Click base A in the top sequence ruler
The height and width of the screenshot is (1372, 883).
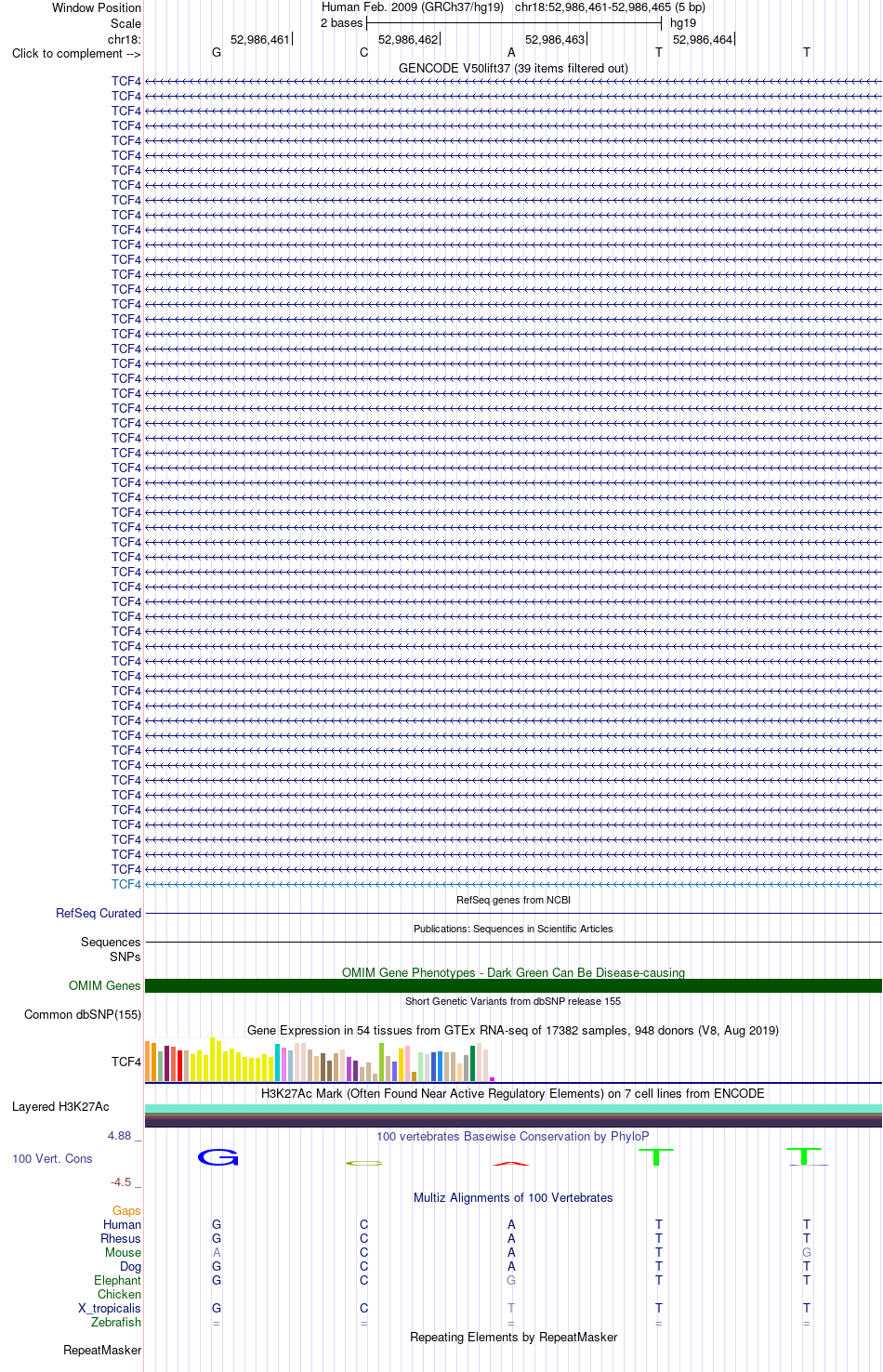pos(511,53)
